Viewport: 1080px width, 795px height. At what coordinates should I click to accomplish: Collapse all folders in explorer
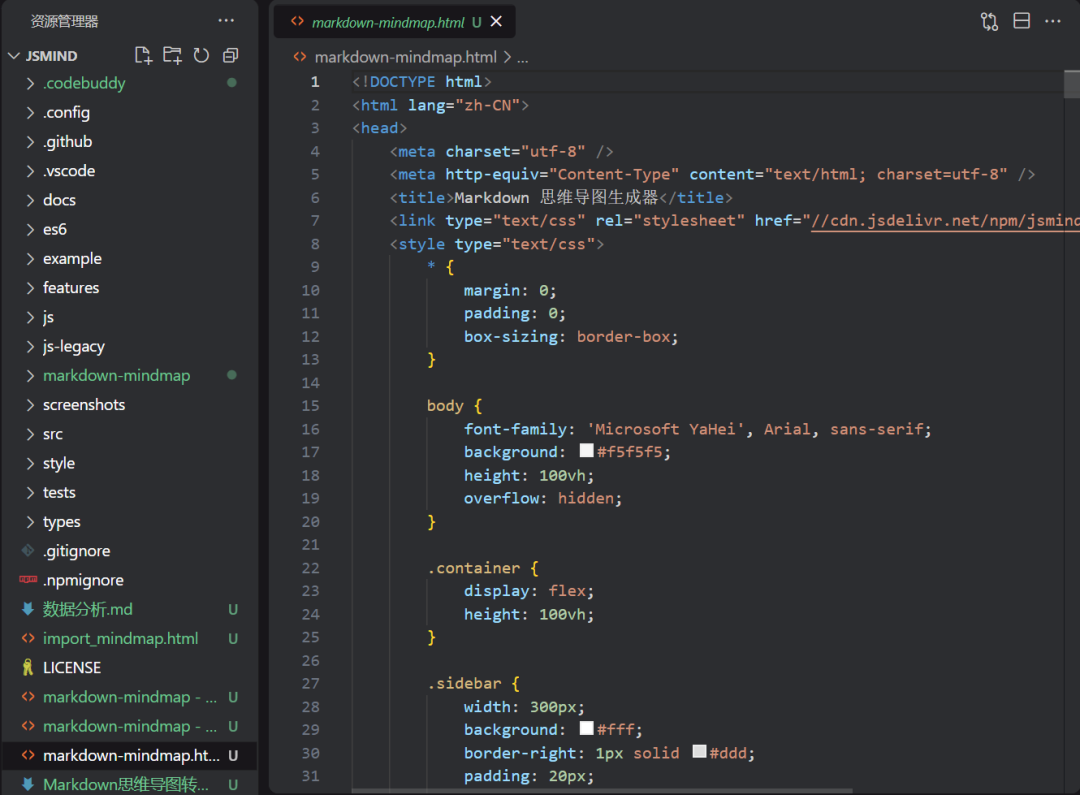[231, 55]
